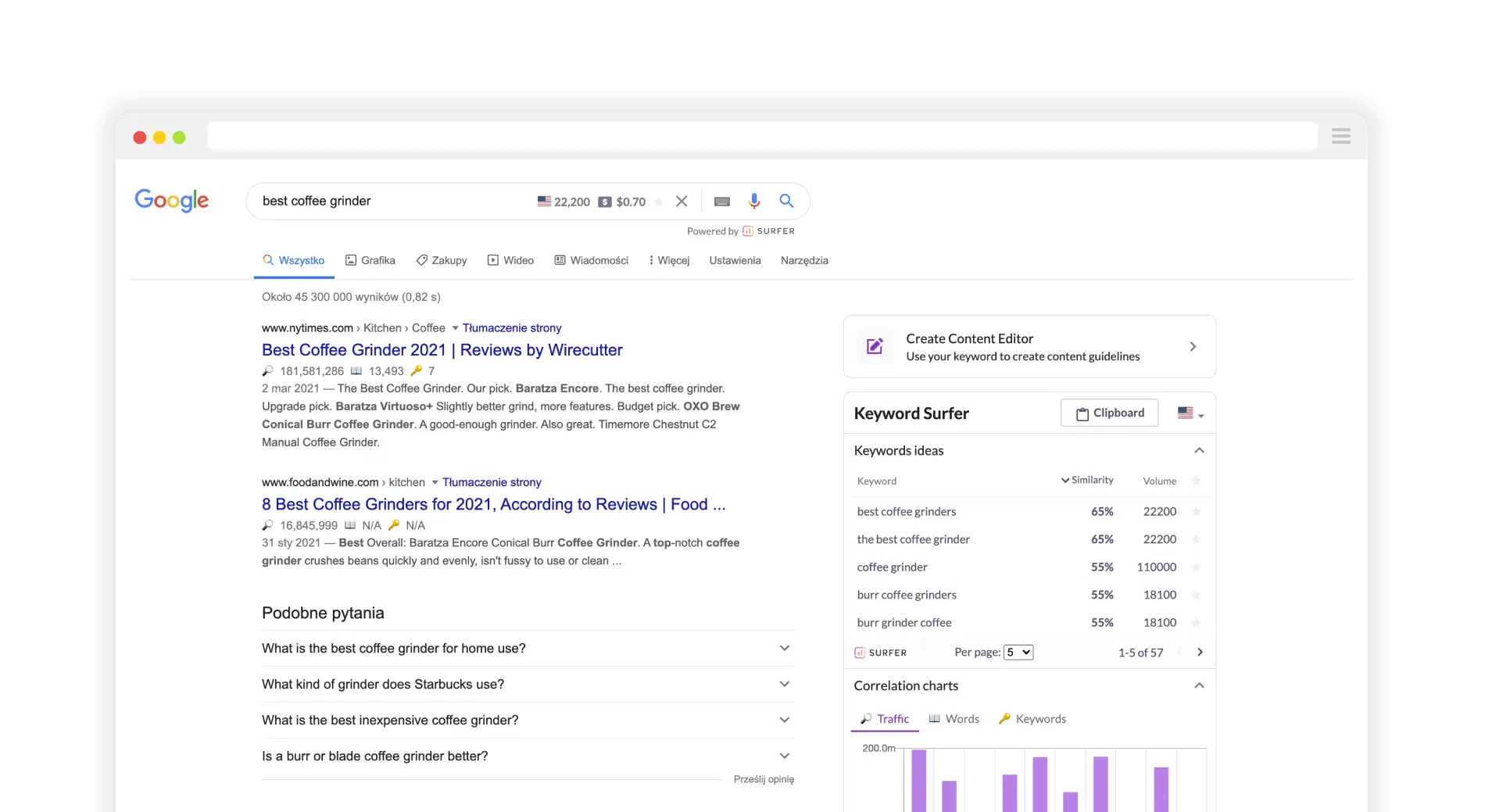1485x812 pixels.
Task: Open '8 Best Coffee Grinders for 2021' result
Action: 494,504
